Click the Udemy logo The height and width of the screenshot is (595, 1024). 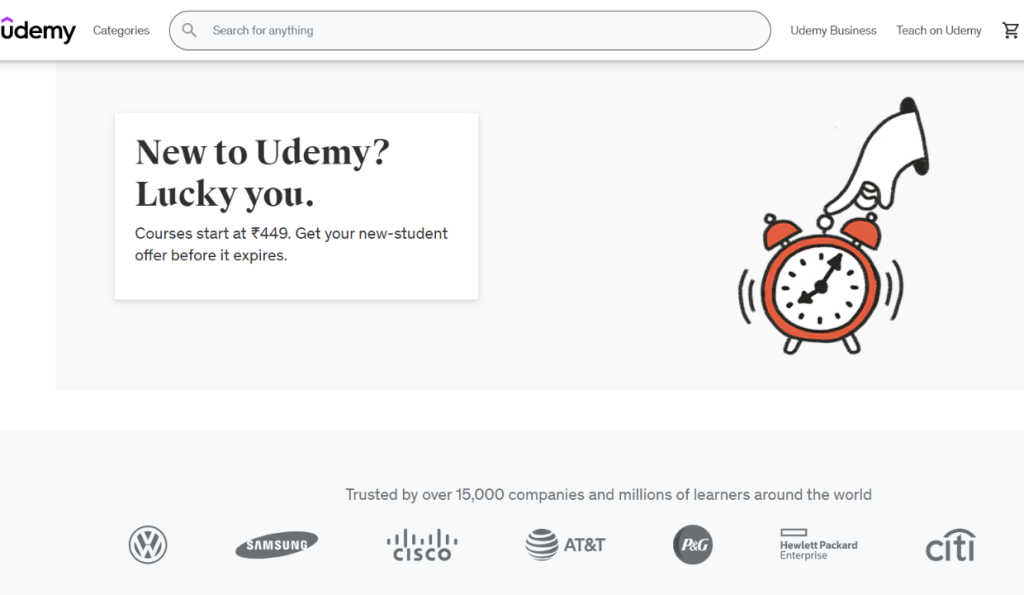point(39,31)
